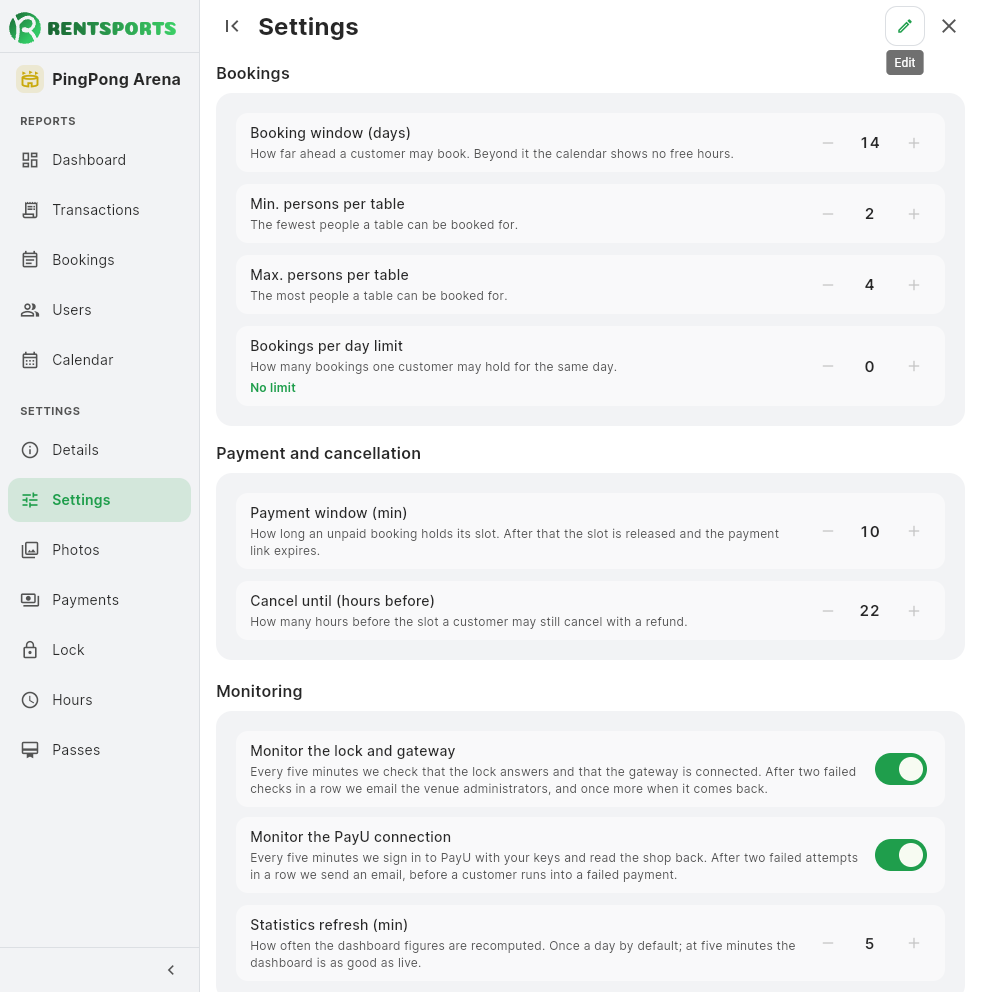Navigate to Users
Screen dimensions: 981x992
click(x=99, y=310)
